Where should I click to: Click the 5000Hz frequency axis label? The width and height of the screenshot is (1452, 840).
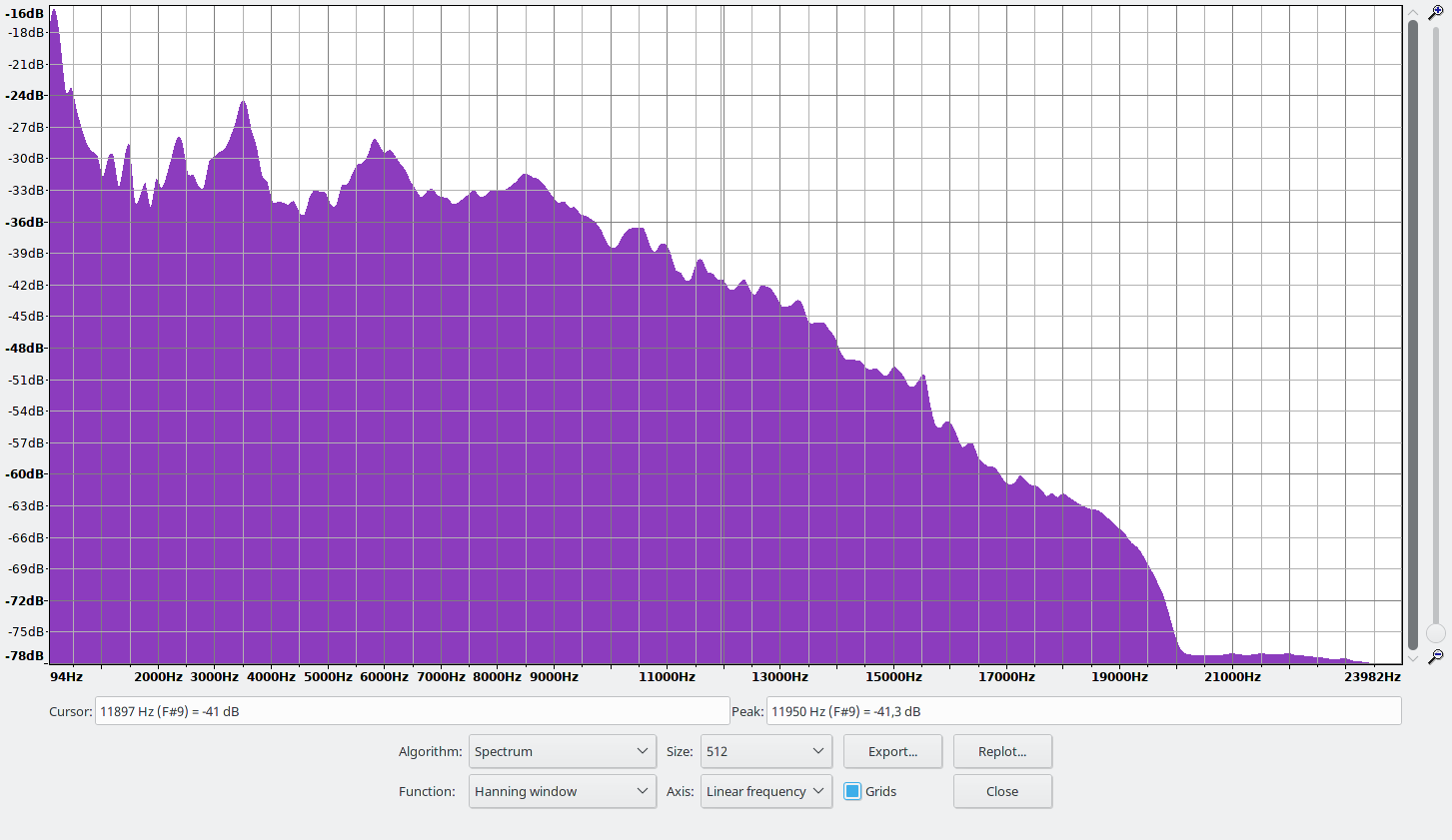point(328,676)
